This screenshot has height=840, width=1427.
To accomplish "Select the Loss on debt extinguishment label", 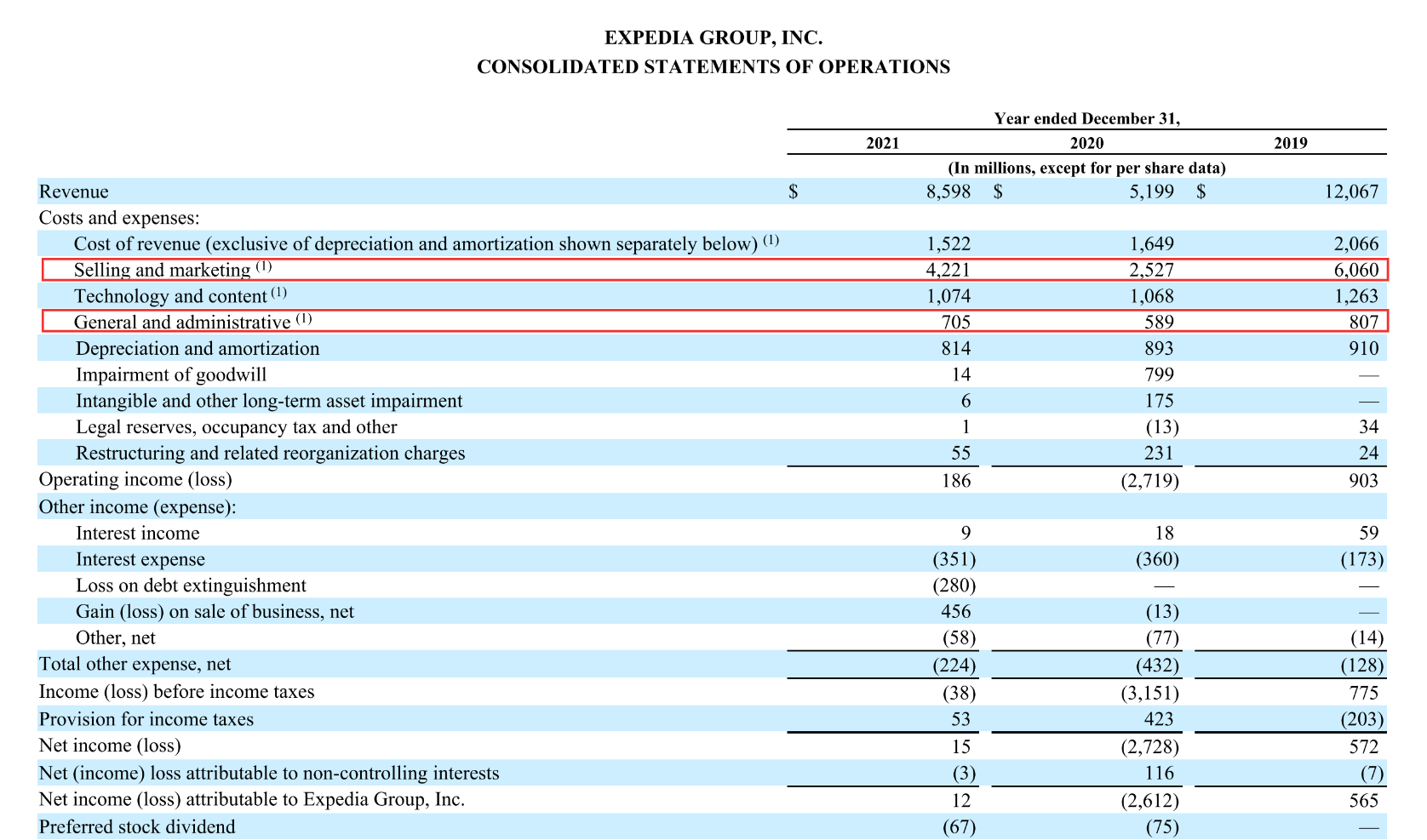I will [x=191, y=586].
